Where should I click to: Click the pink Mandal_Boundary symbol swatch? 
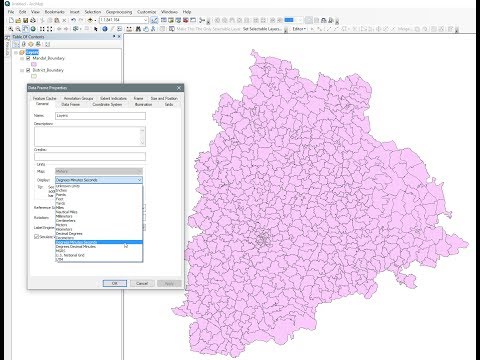34,64
